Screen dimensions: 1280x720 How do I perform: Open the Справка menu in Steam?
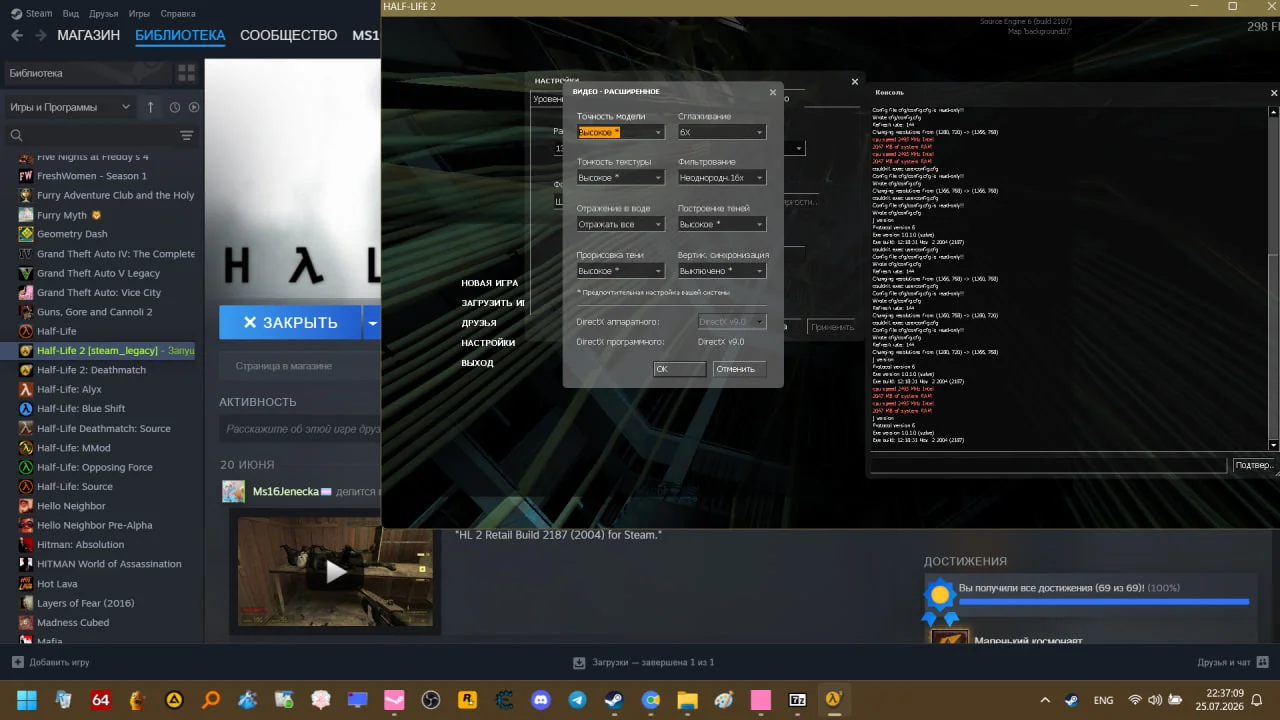[178, 14]
